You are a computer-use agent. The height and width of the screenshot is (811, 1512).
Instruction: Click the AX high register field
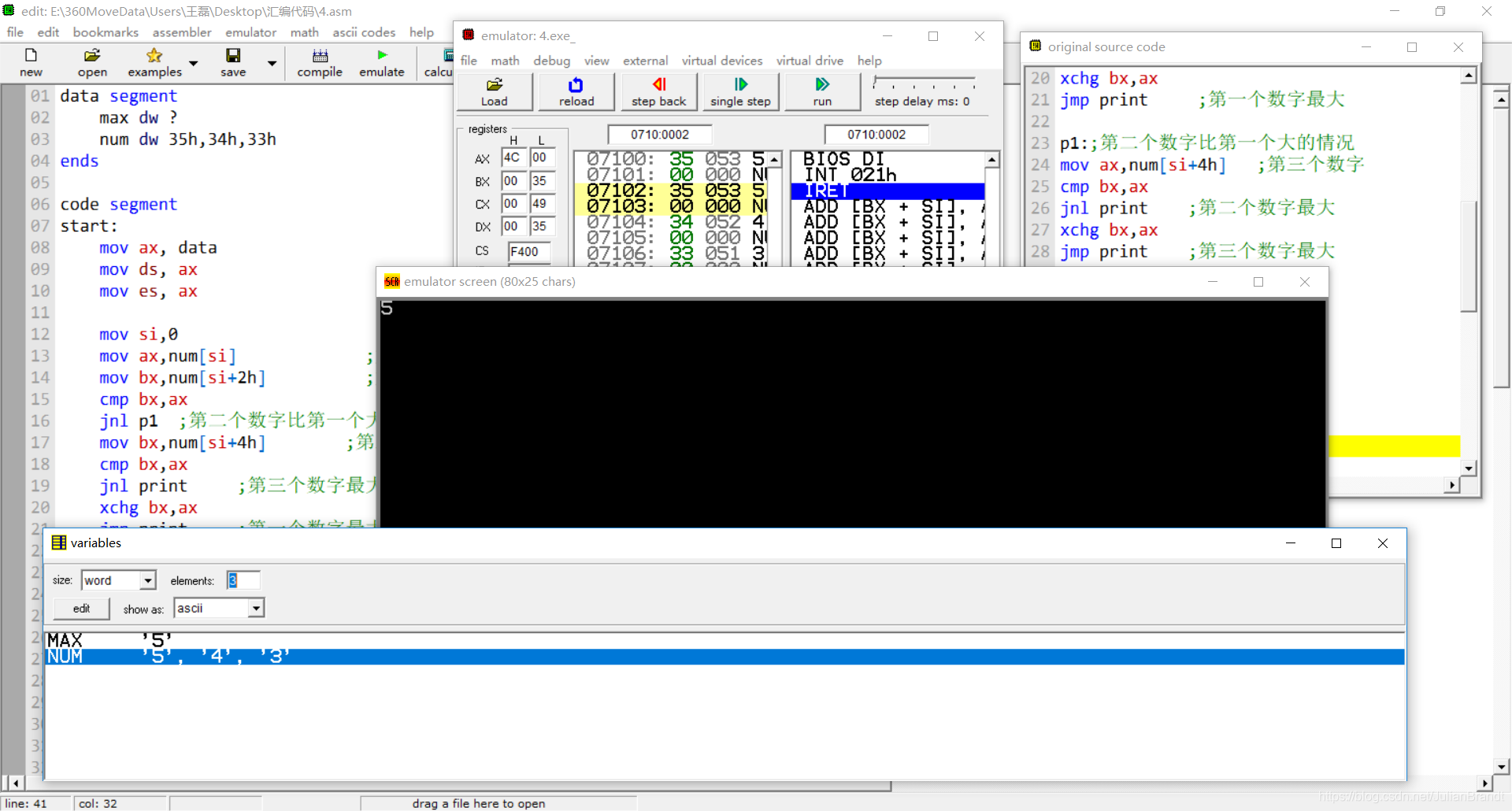tap(513, 157)
